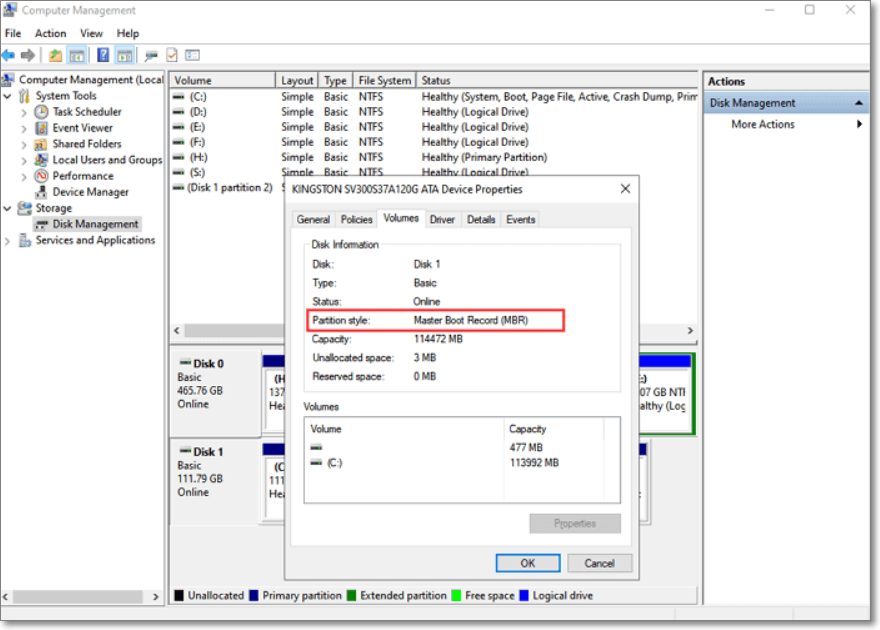The height and width of the screenshot is (630, 880).
Task: Click the Forward navigation arrow
Action: [x=27, y=55]
